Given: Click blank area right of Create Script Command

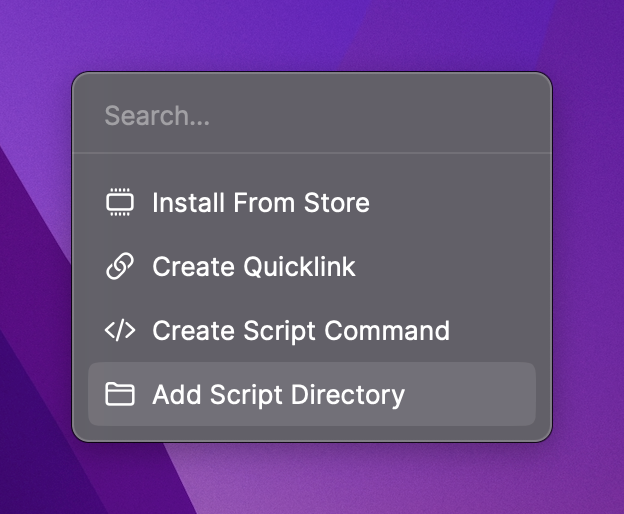Looking at the screenshot, I should tap(495, 330).
